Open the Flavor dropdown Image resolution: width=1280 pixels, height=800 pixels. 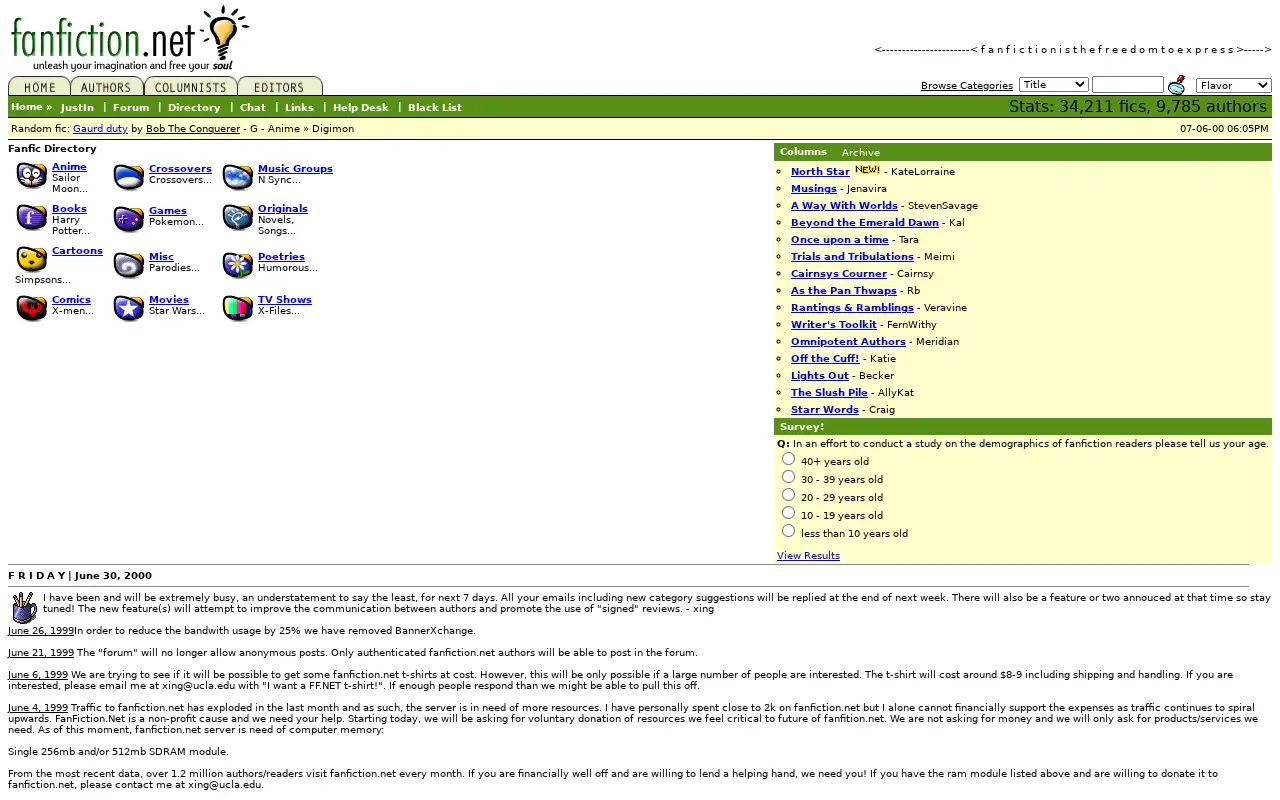click(x=1234, y=85)
